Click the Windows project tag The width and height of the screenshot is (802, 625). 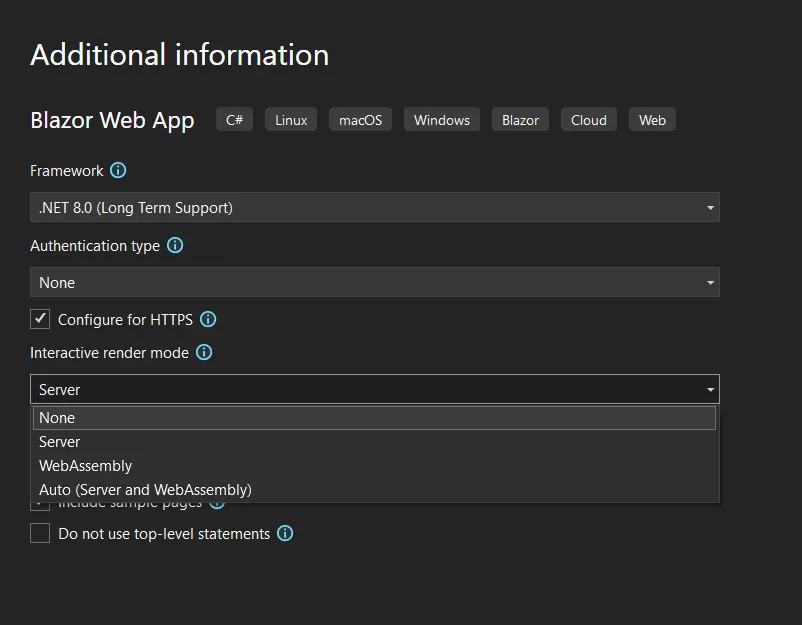(441, 119)
